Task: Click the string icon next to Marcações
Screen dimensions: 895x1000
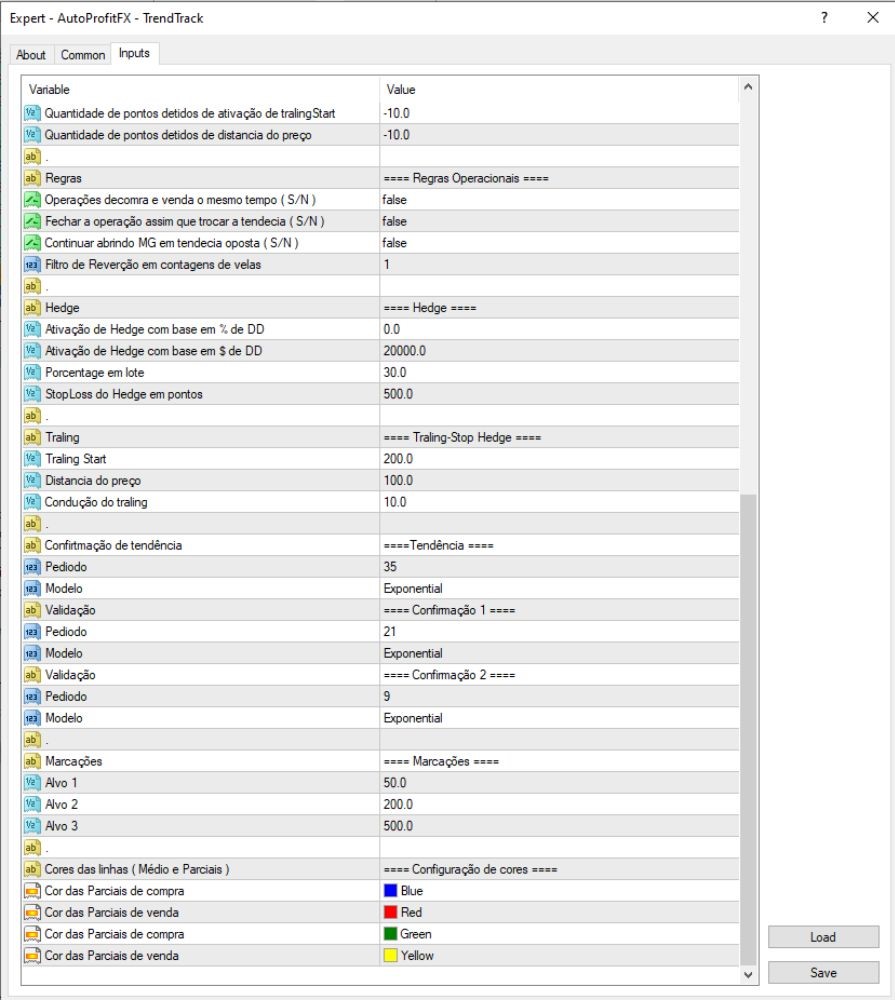Action: tap(32, 761)
